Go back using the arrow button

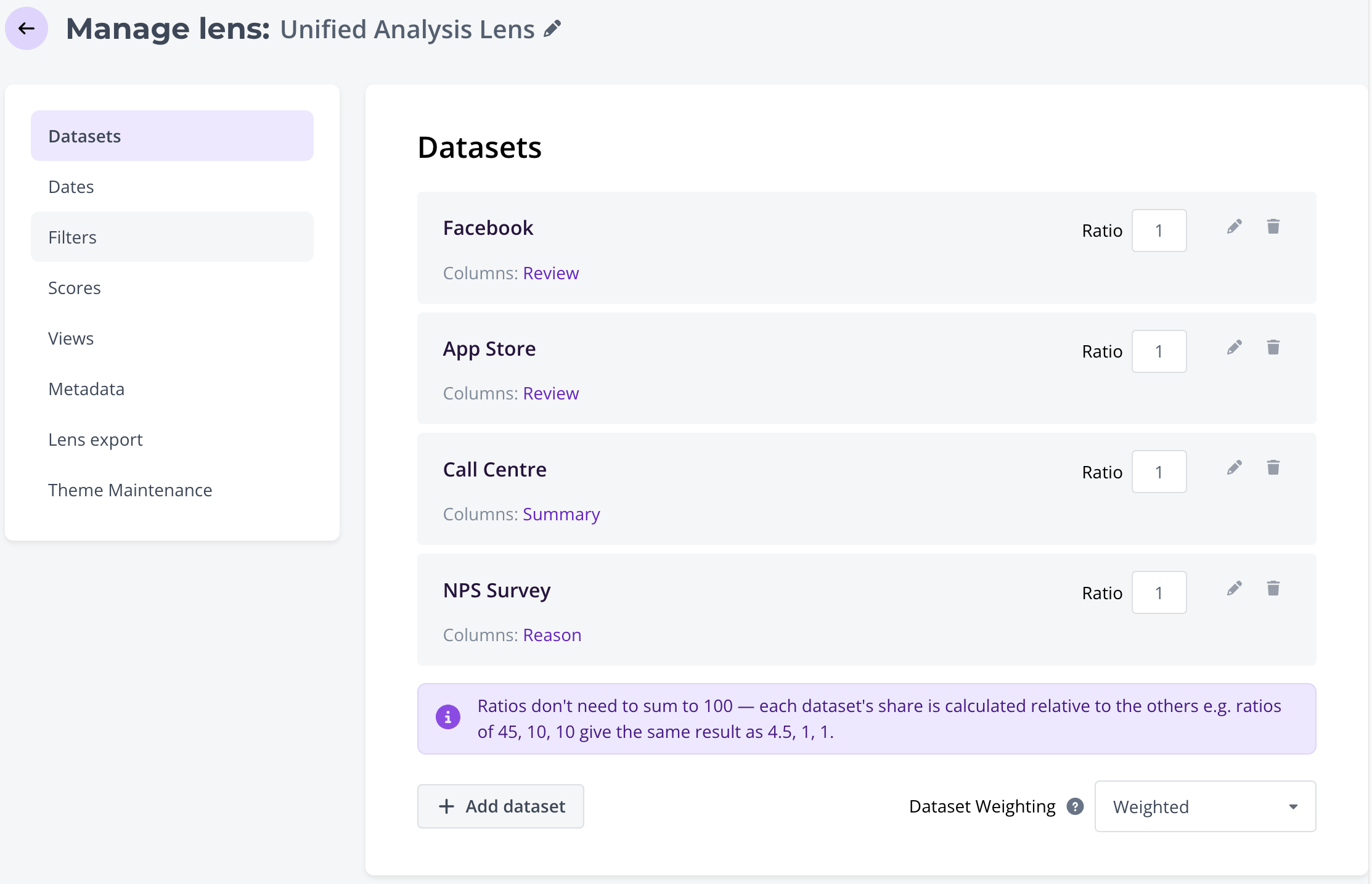click(27, 28)
